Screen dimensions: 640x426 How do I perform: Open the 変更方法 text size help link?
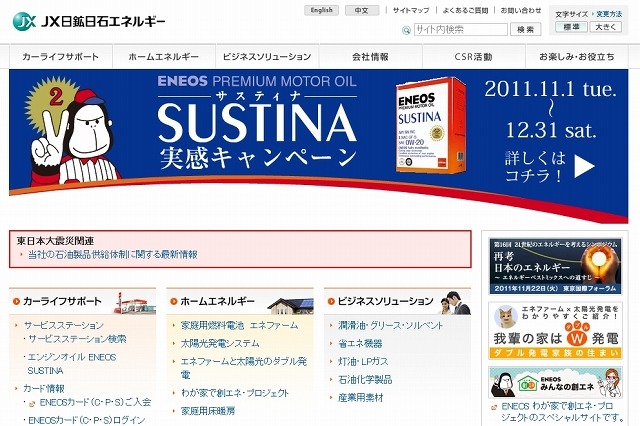tap(609, 14)
